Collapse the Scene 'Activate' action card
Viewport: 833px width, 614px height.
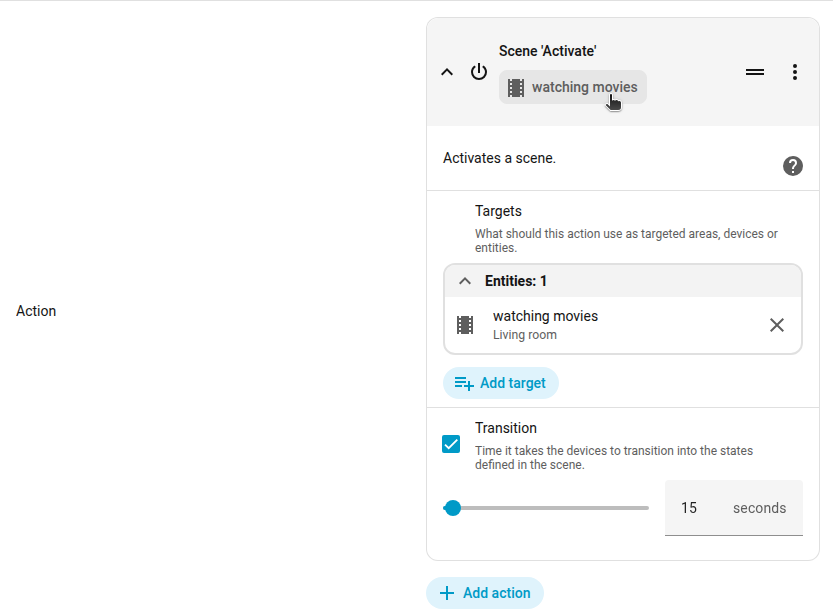(446, 71)
